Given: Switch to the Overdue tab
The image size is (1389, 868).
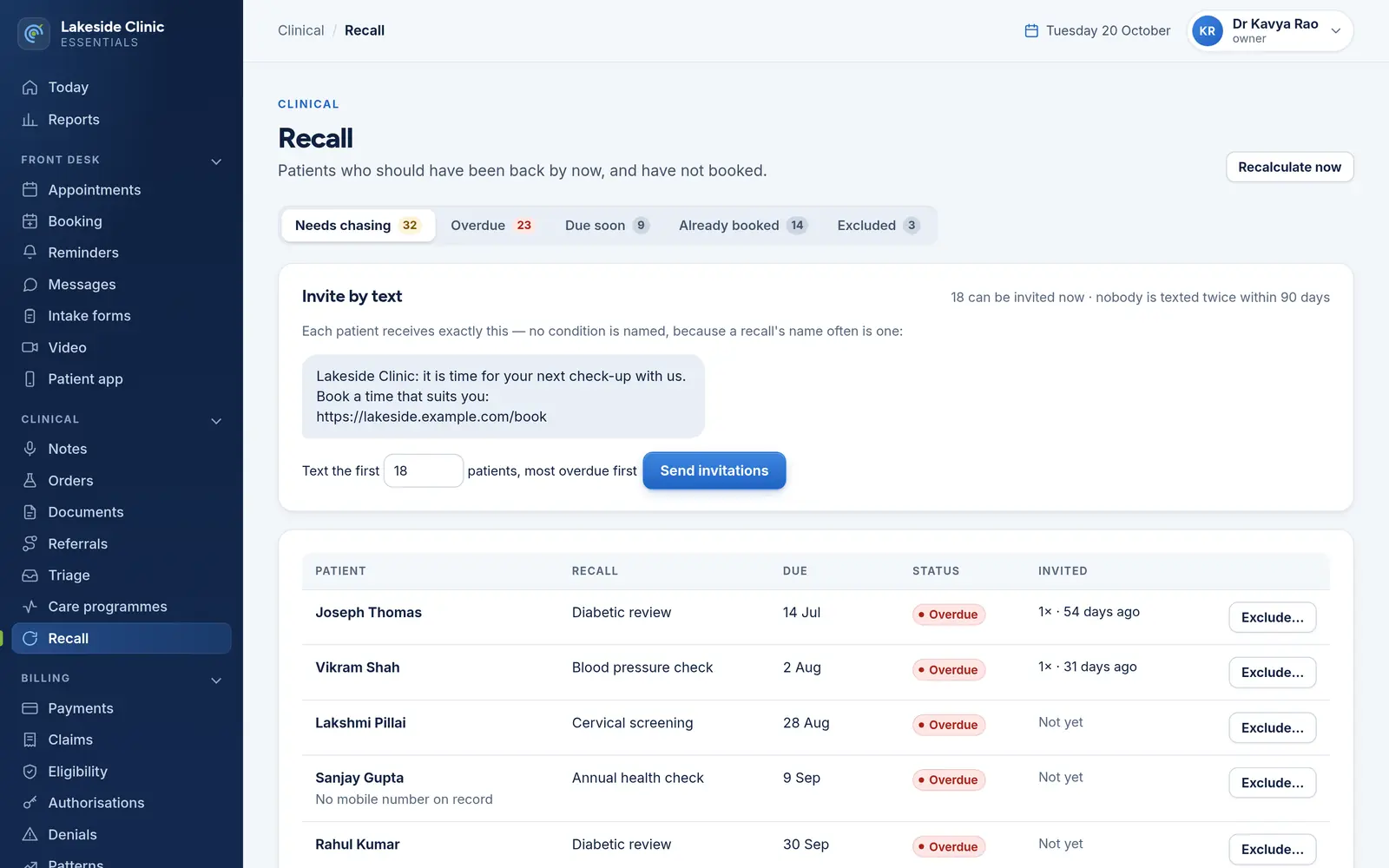Looking at the screenshot, I should (x=491, y=226).
